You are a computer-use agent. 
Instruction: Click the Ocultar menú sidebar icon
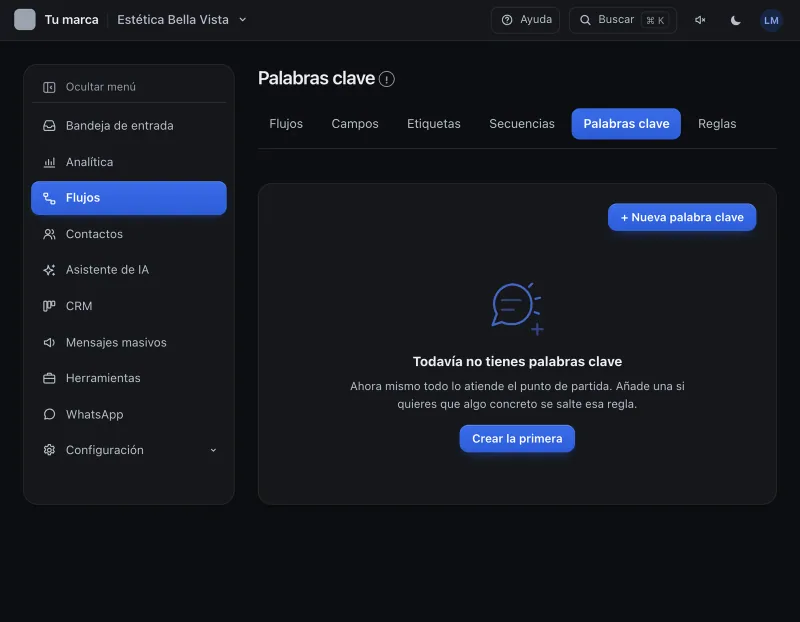click(49, 87)
